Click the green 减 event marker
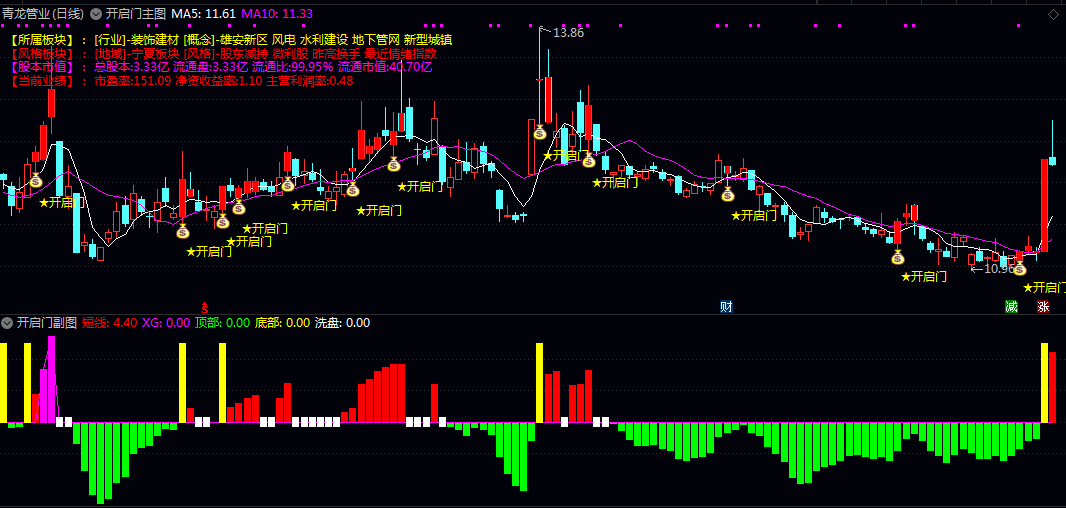Viewport: 1066px width, 508px height. [x=1012, y=306]
